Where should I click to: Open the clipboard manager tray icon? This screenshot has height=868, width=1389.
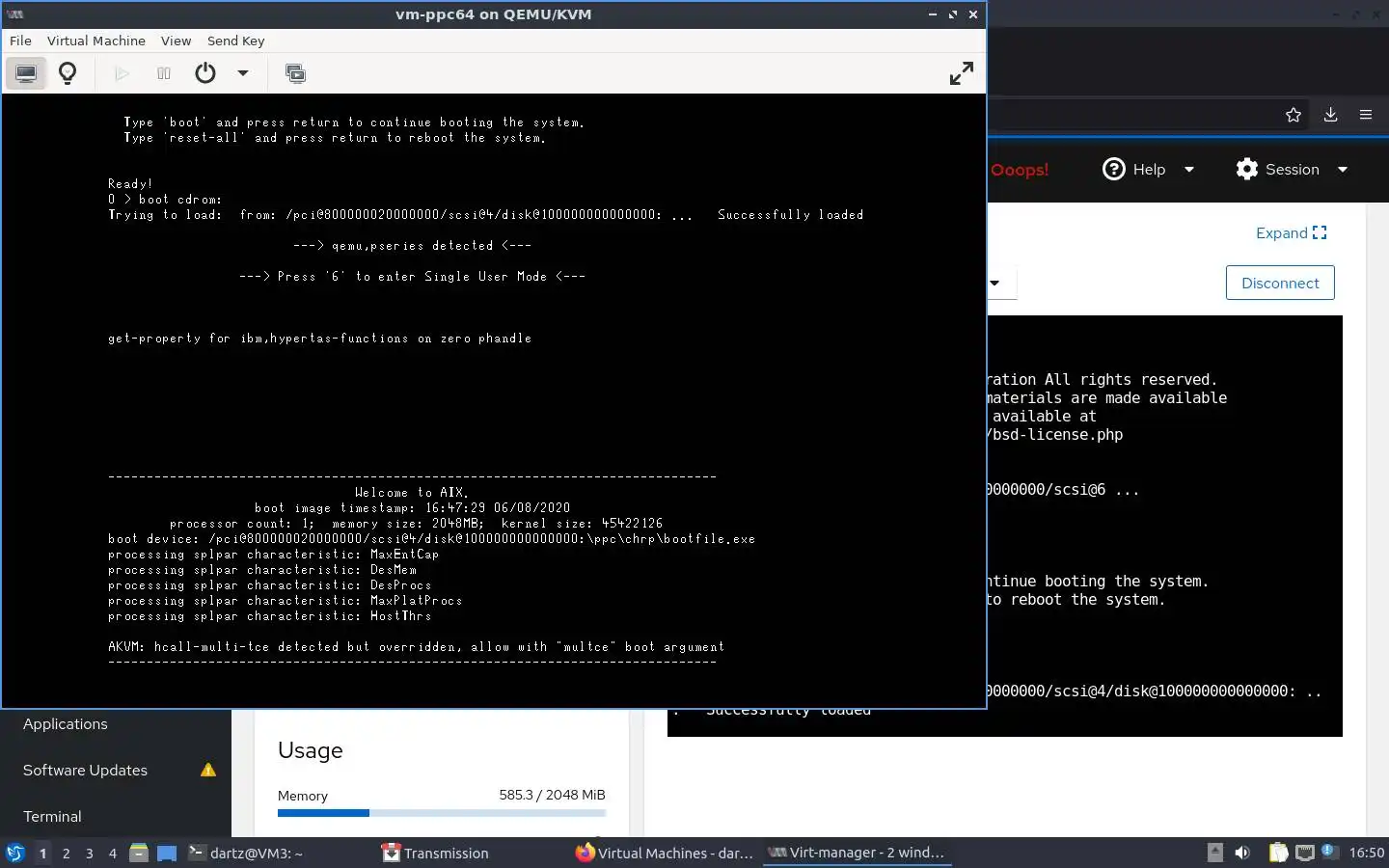(1278, 853)
